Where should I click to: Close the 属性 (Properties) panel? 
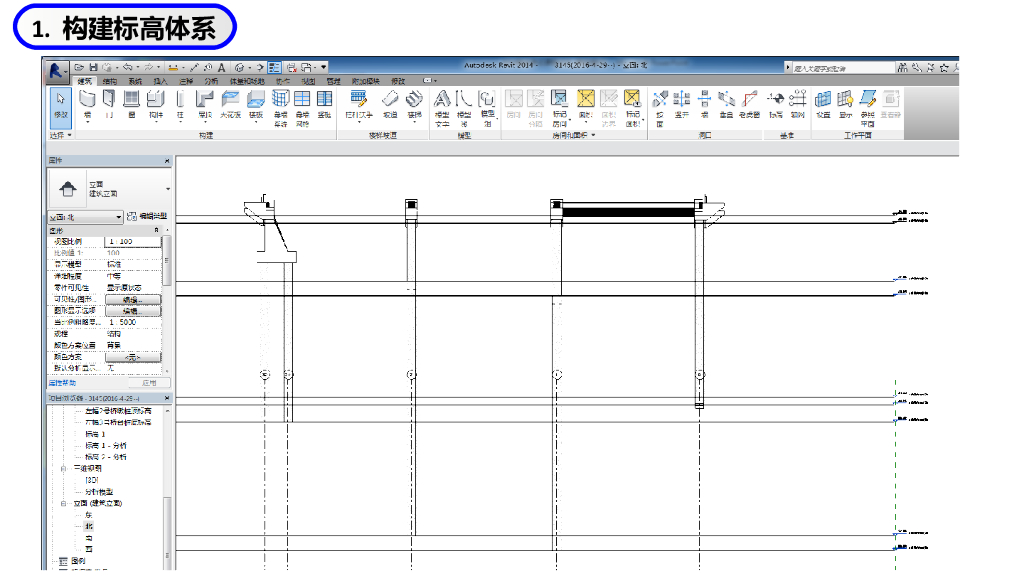point(167,161)
